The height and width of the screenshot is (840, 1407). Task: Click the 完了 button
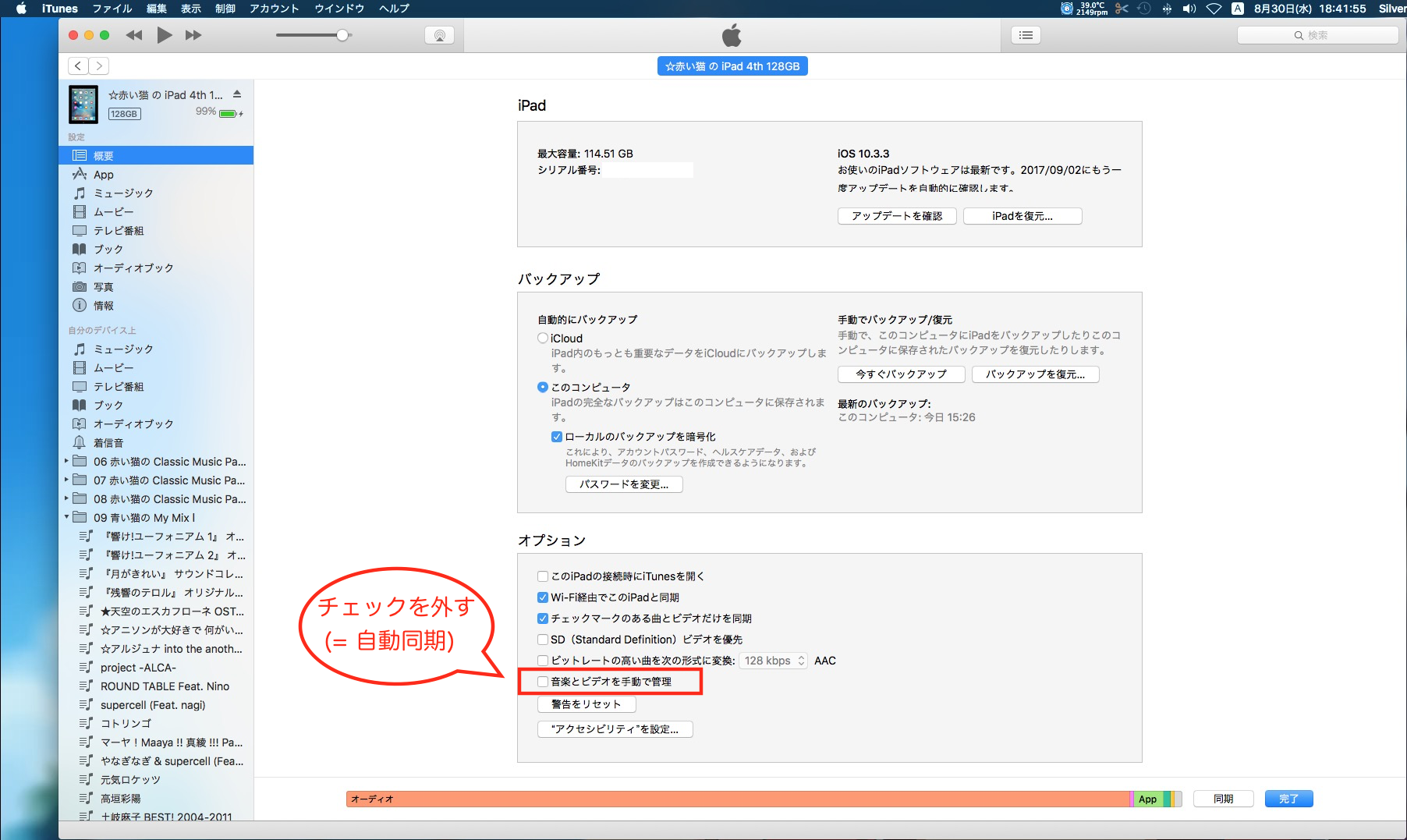click(x=1288, y=799)
